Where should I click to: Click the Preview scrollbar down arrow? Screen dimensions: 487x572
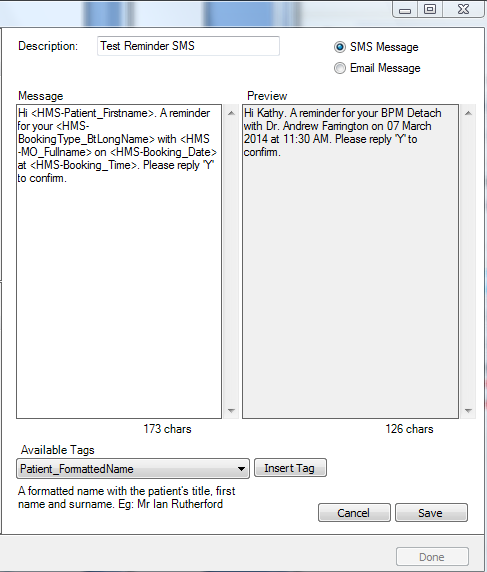click(x=468, y=410)
